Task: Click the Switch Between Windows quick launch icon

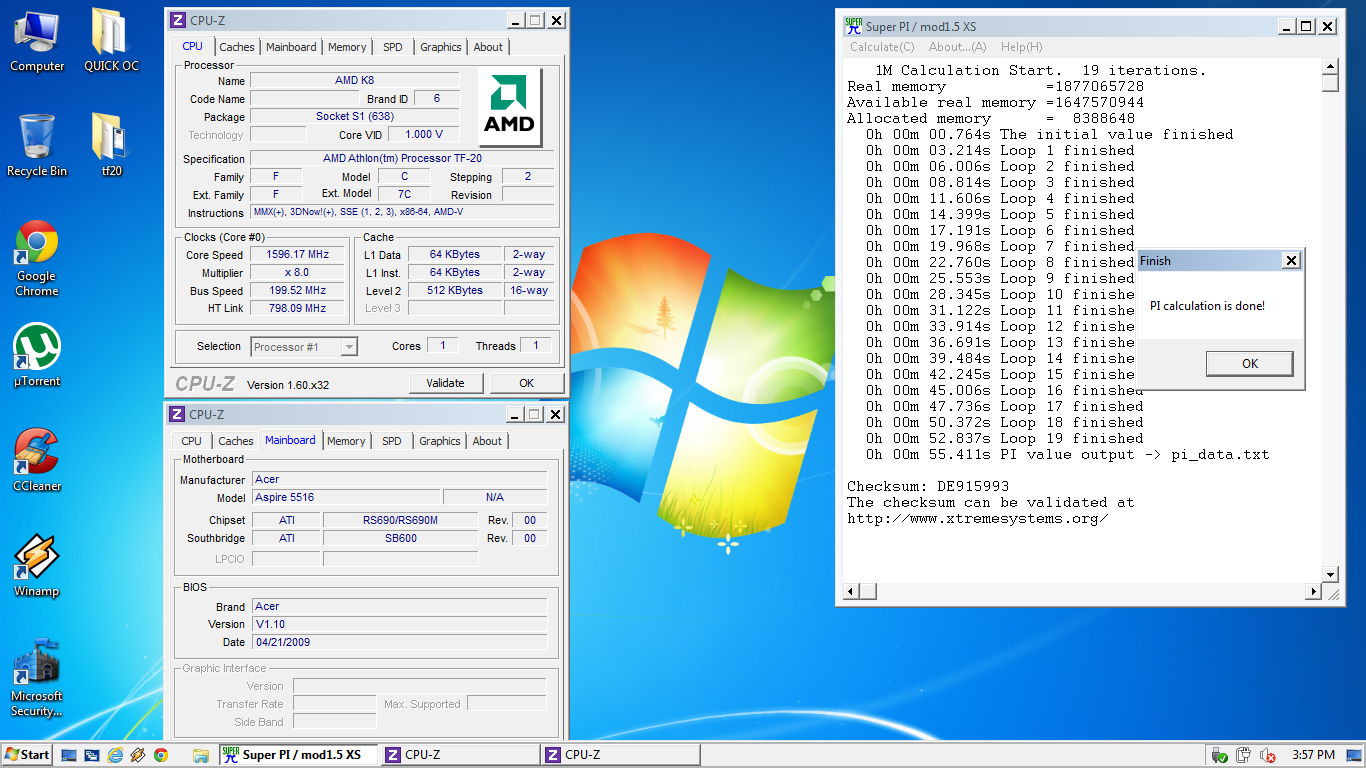Action: [92, 755]
